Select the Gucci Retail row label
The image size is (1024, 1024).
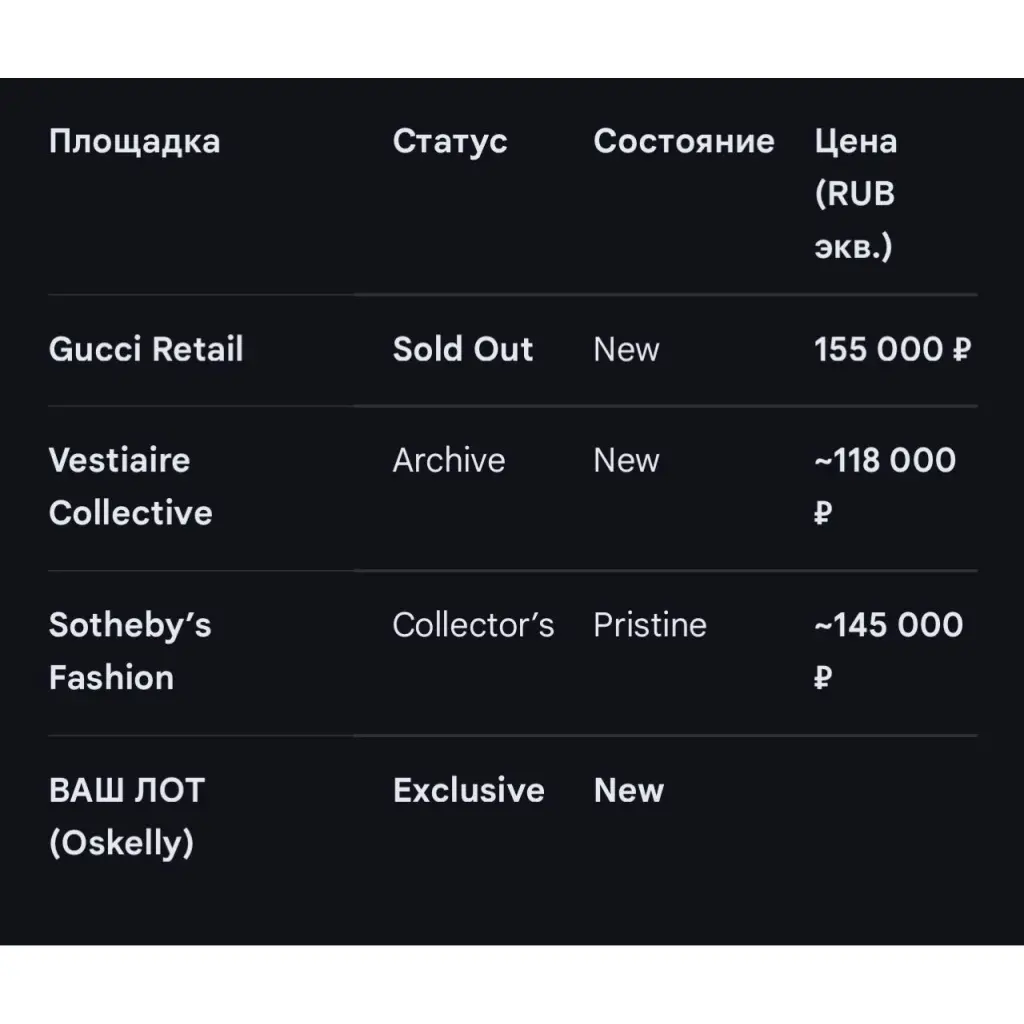pos(146,349)
